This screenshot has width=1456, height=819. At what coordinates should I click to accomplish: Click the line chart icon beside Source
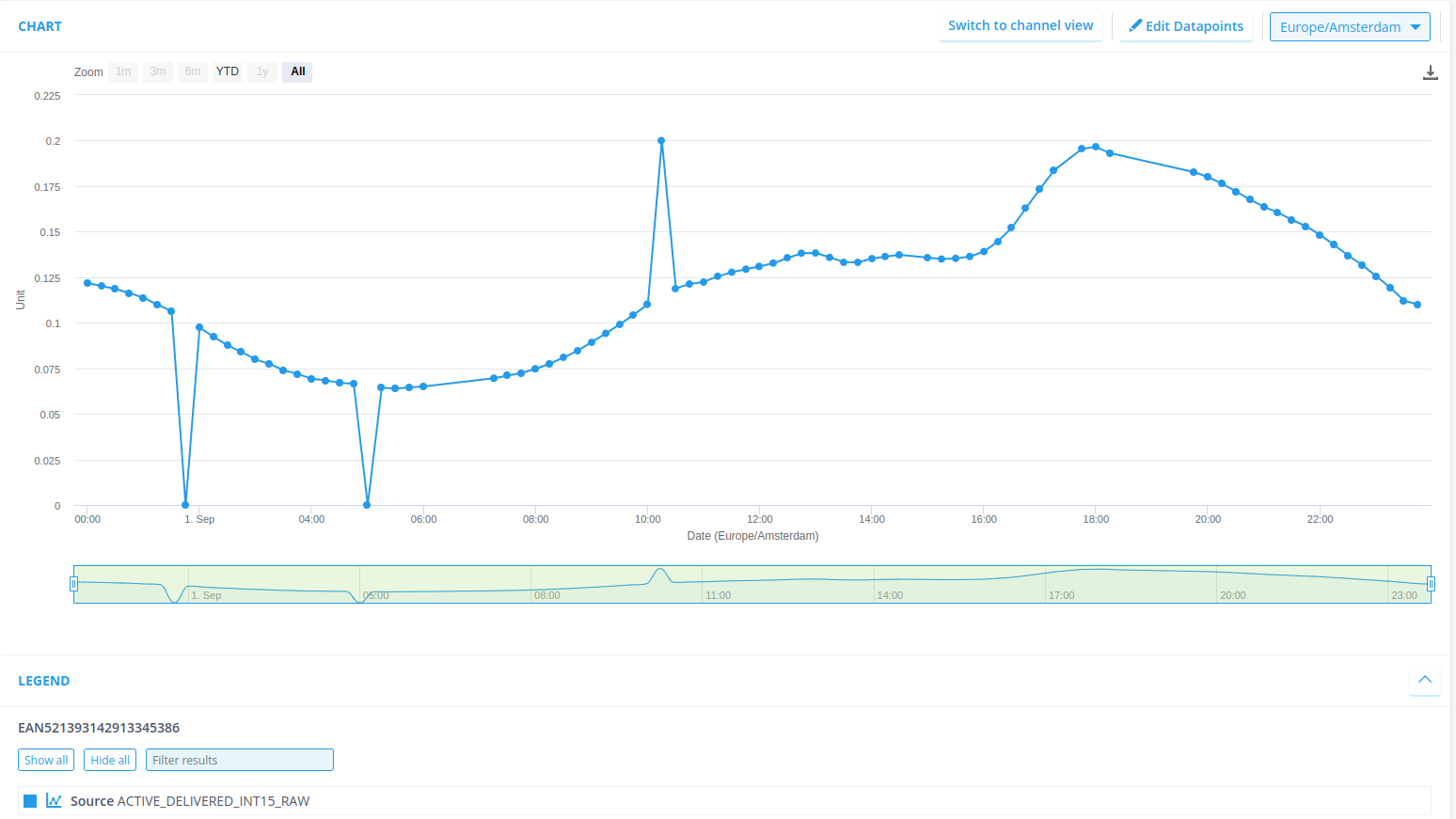click(54, 801)
